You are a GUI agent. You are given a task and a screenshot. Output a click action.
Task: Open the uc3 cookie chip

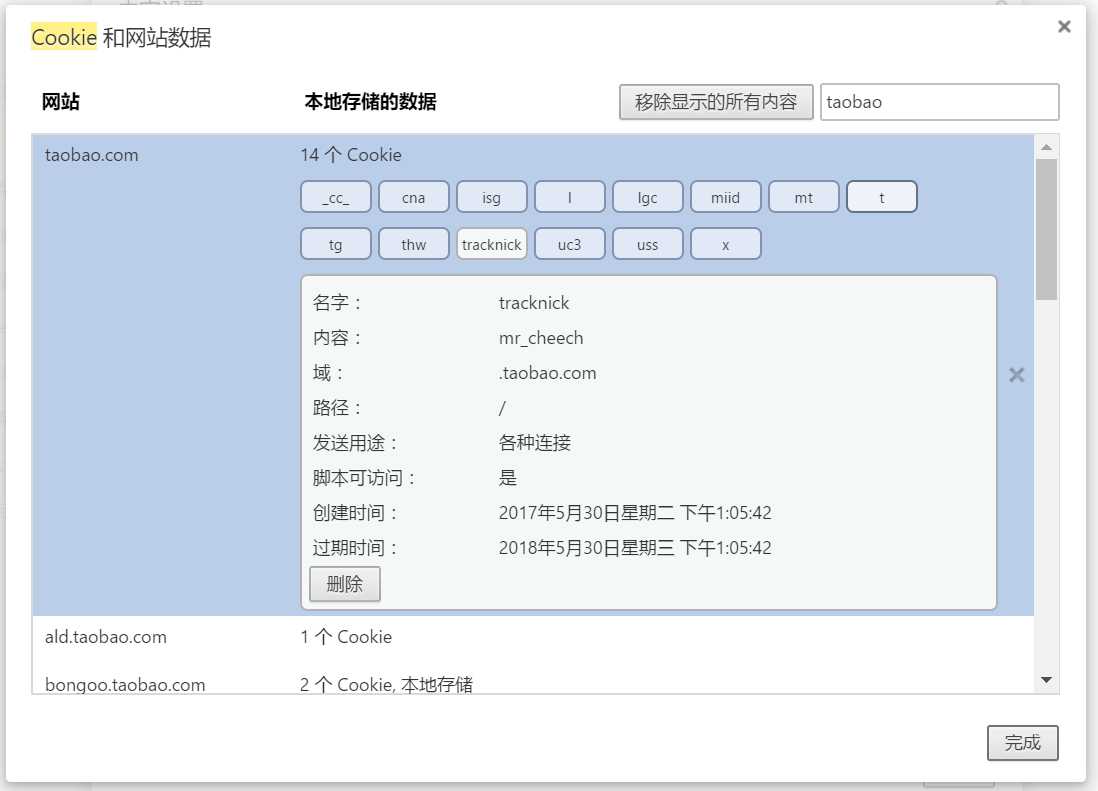click(569, 244)
